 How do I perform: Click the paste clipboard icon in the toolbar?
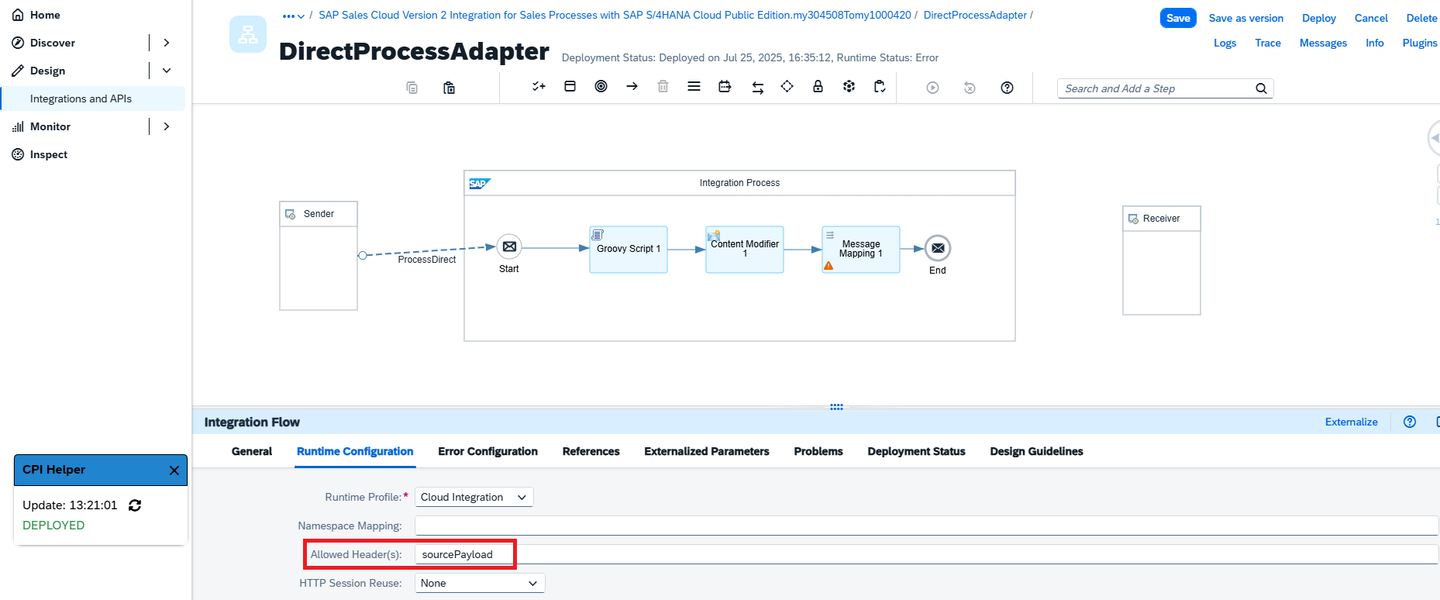click(x=449, y=88)
